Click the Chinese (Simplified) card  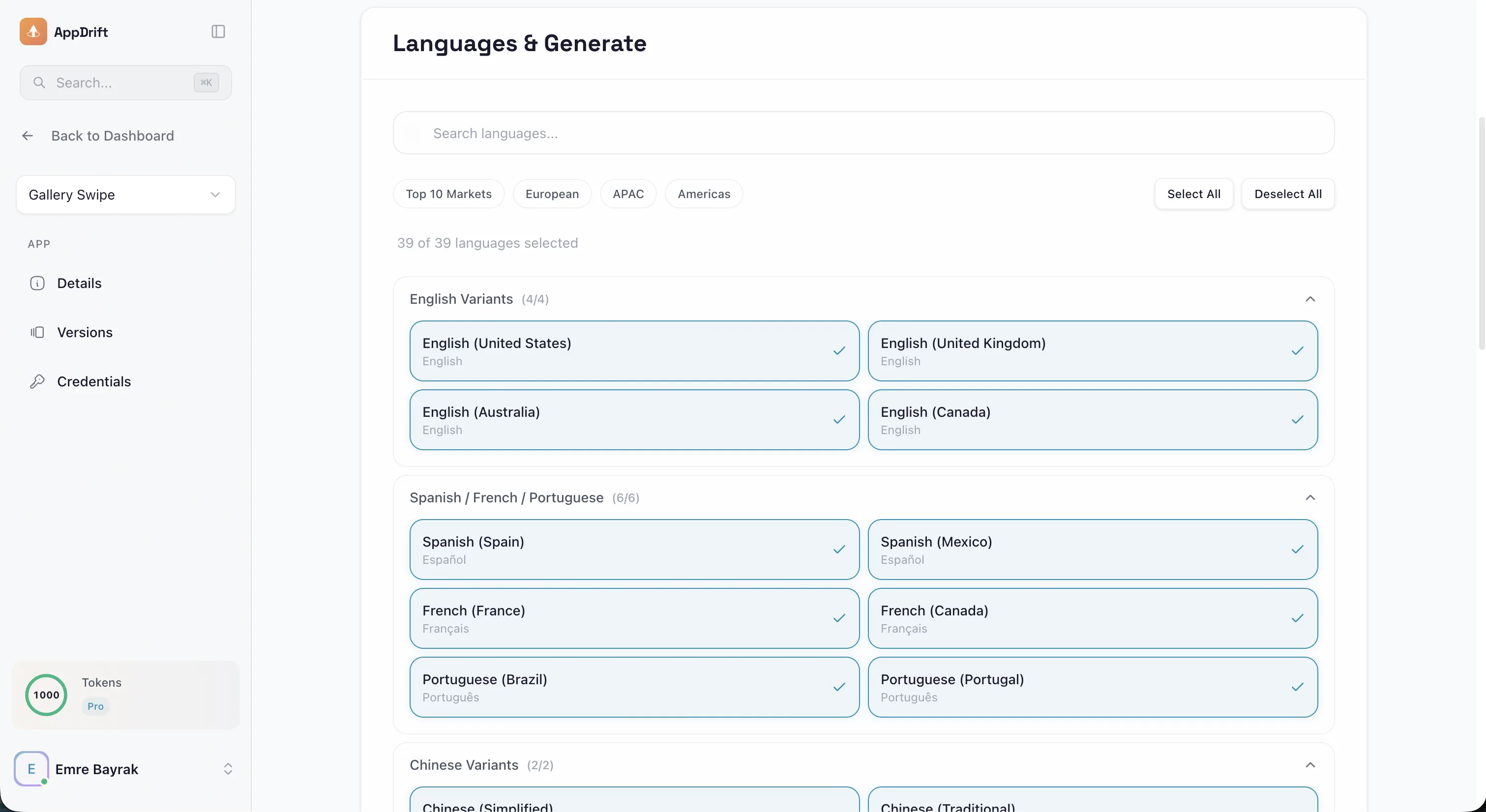634,799
